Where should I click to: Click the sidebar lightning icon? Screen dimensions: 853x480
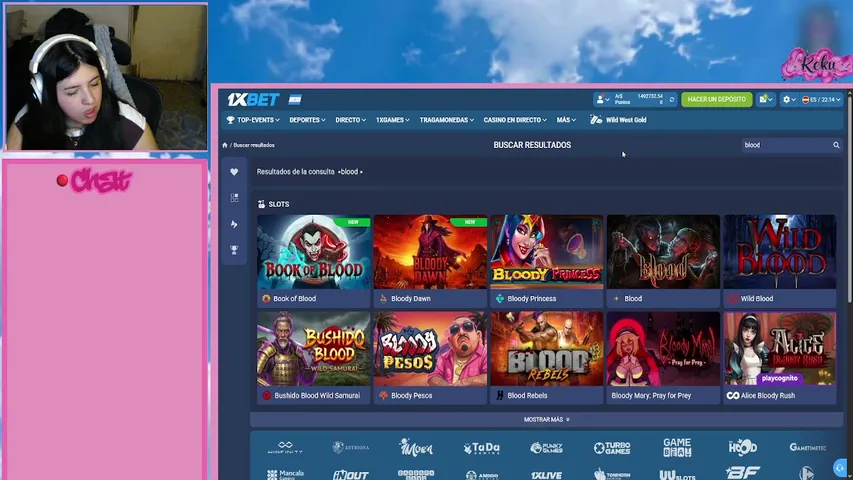(234, 224)
